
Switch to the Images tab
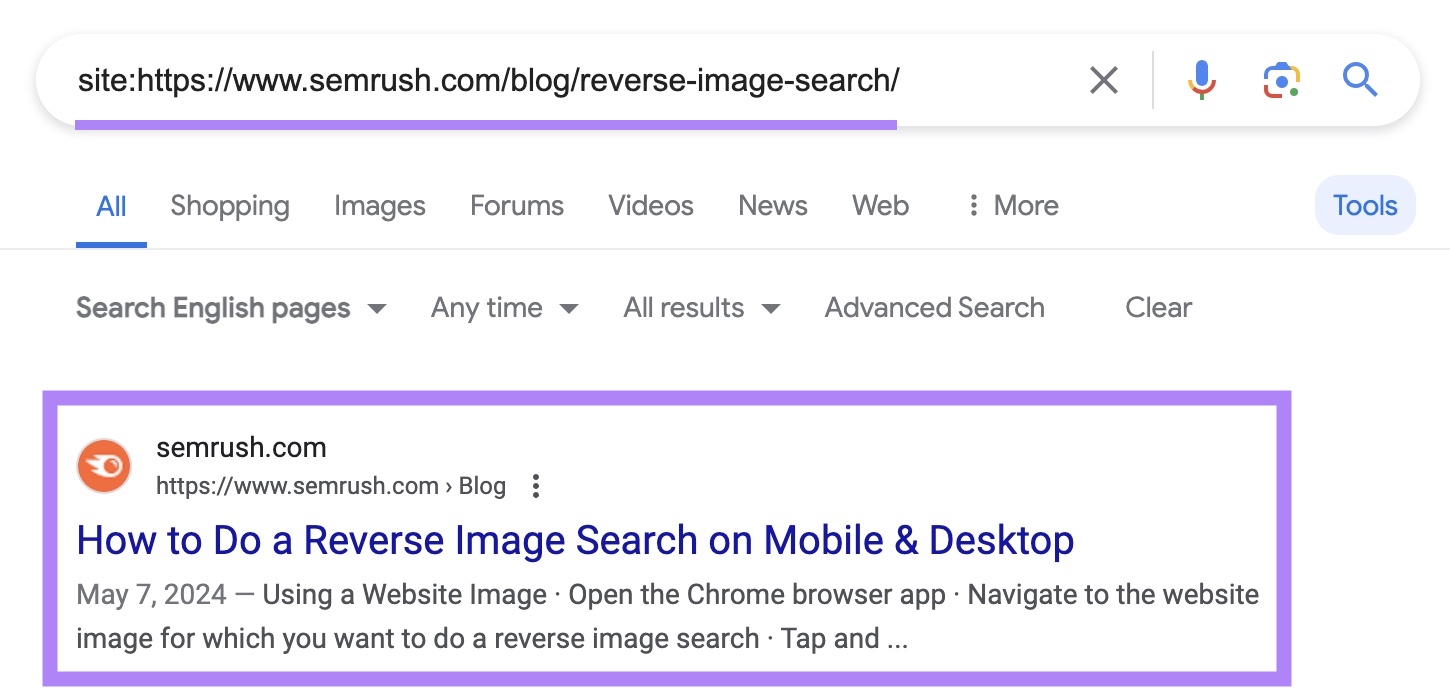point(379,205)
